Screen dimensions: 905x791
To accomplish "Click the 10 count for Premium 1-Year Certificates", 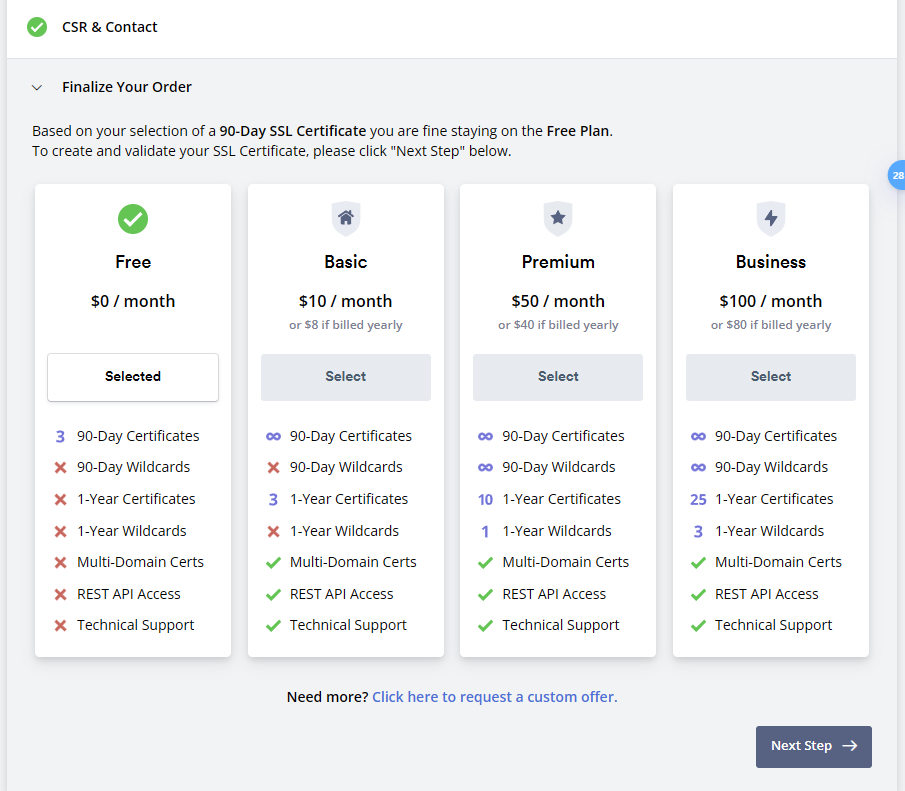I will tap(486, 499).
